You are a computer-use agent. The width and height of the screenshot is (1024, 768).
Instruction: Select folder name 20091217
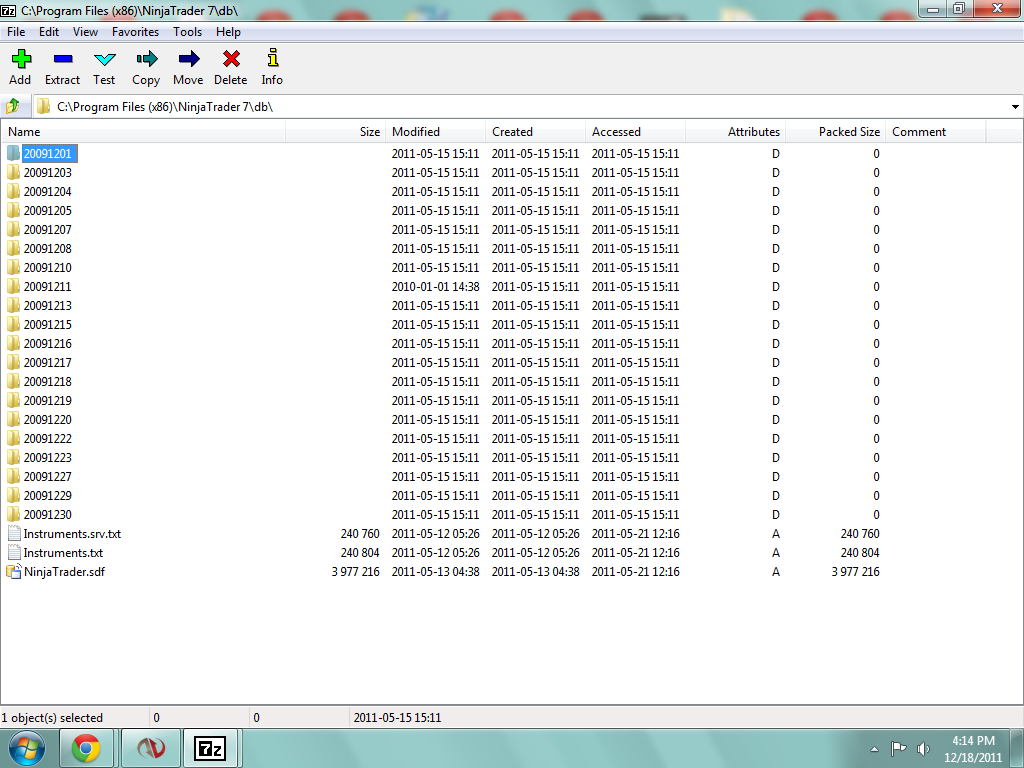(48, 362)
